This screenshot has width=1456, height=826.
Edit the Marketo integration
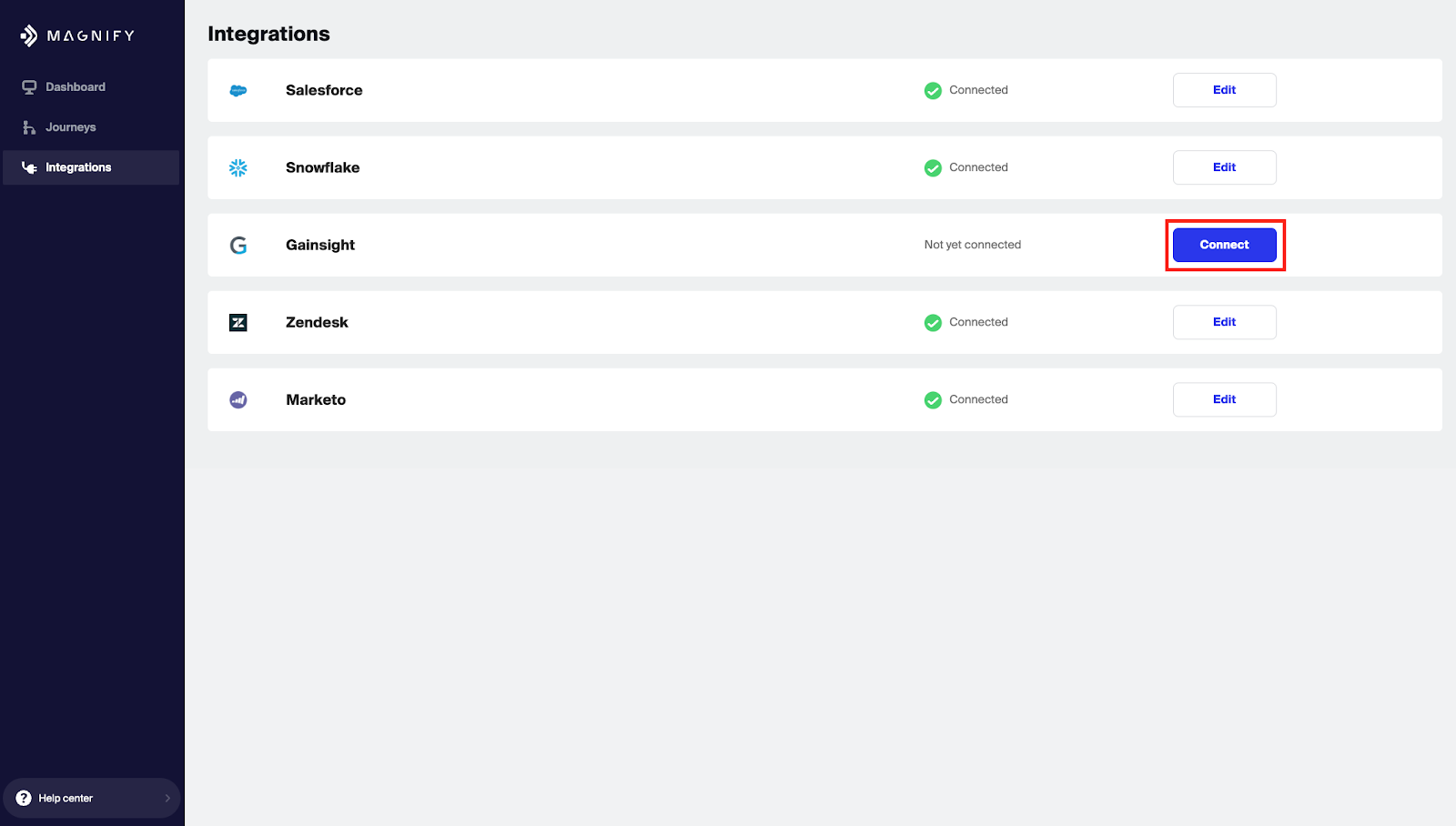pos(1224,399)
